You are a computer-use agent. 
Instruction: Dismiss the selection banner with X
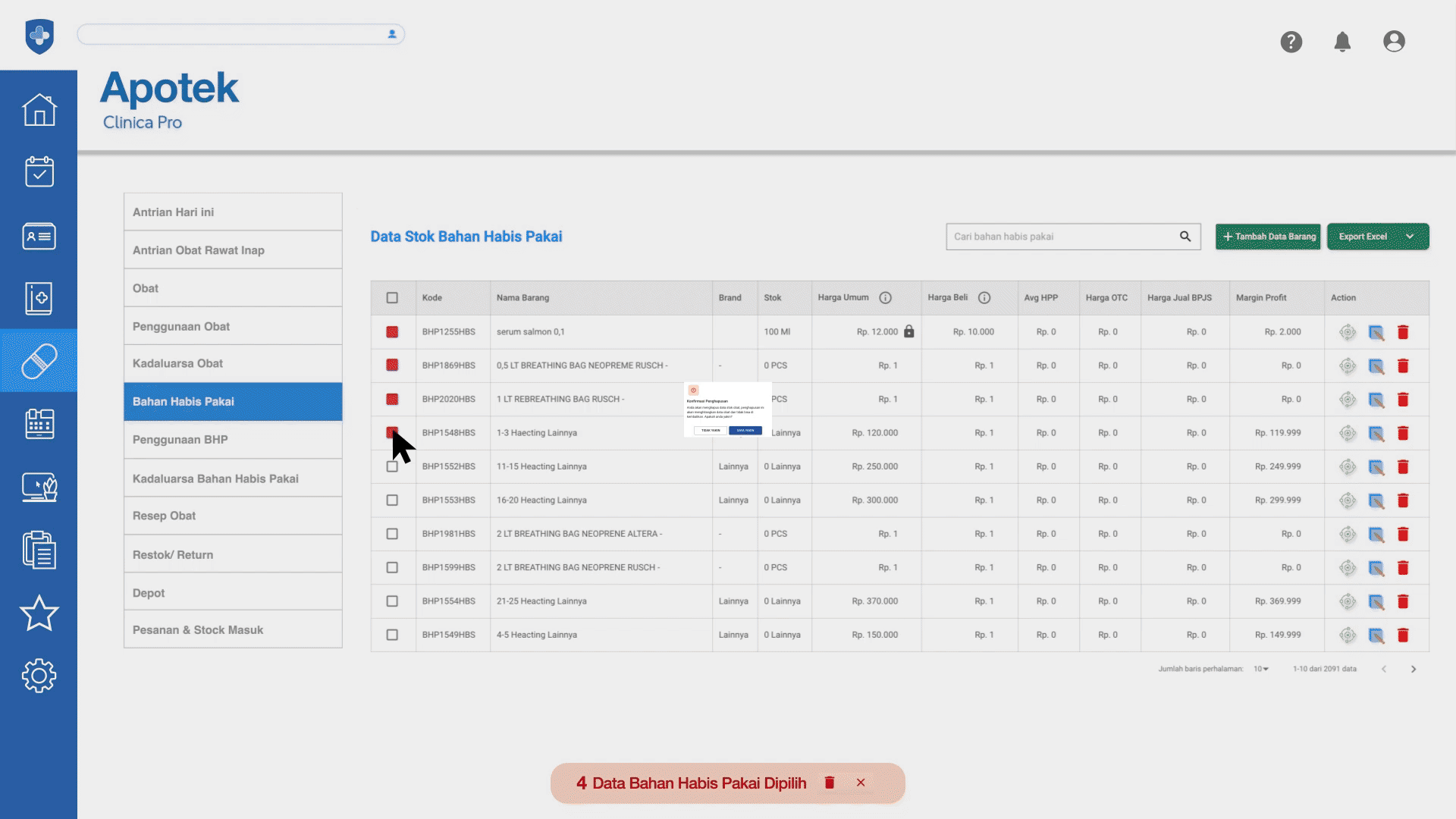coord(861,783)
